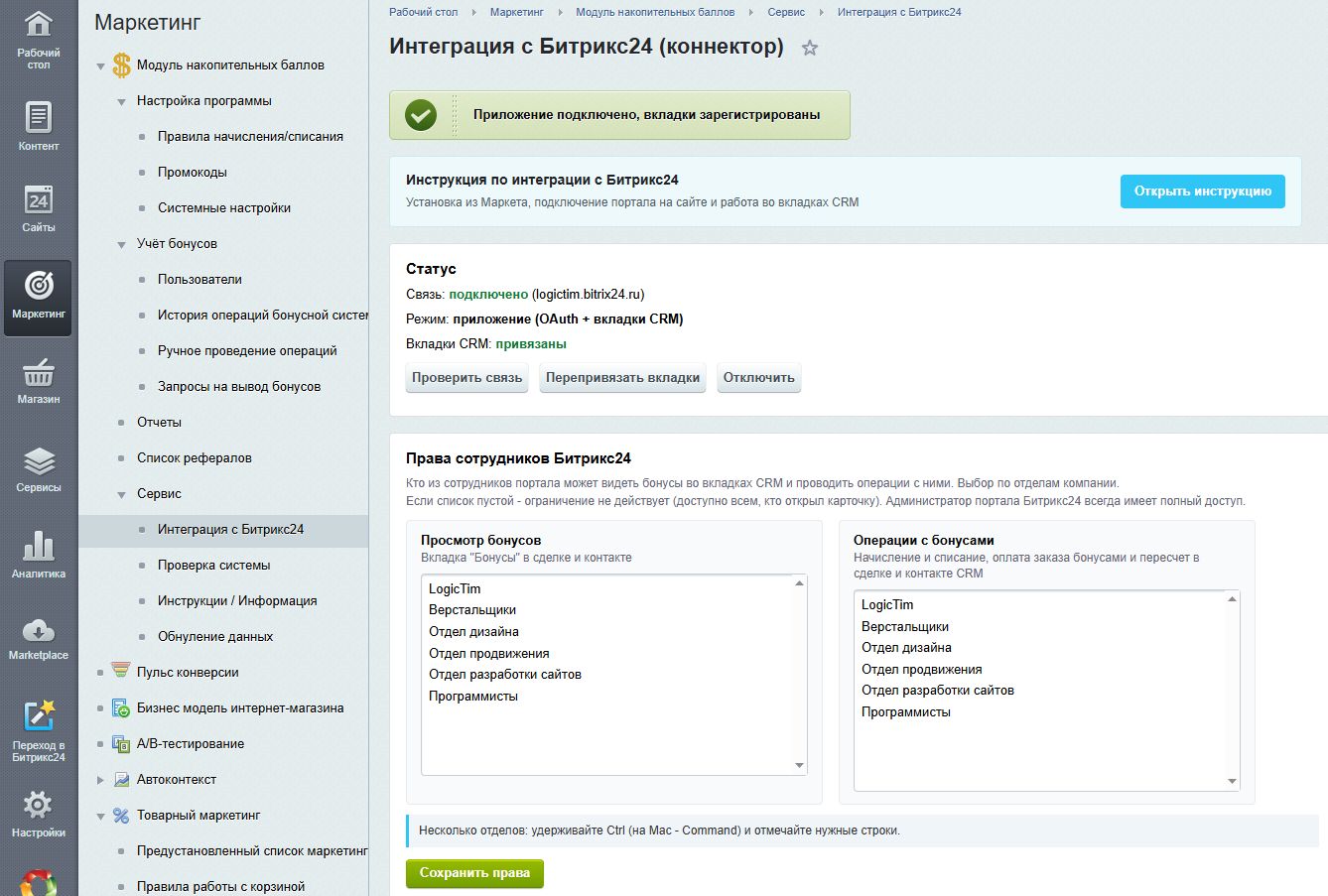Open the Marketplace cloud icon

[x=39, y=630]
